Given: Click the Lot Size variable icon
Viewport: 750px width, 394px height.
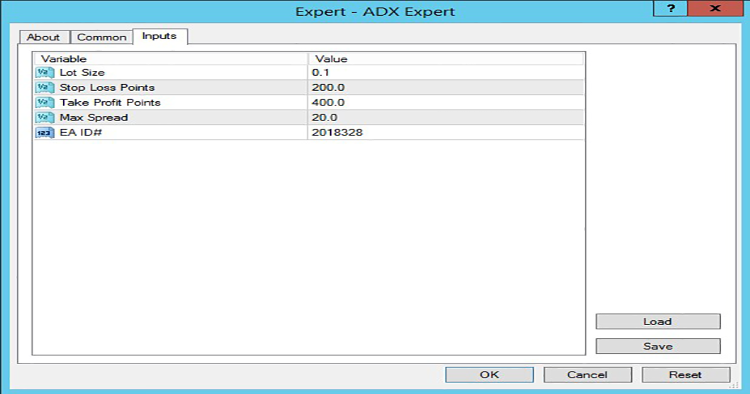Looking at the screenshot, I should pyautogui.click(x=44, y=73).
